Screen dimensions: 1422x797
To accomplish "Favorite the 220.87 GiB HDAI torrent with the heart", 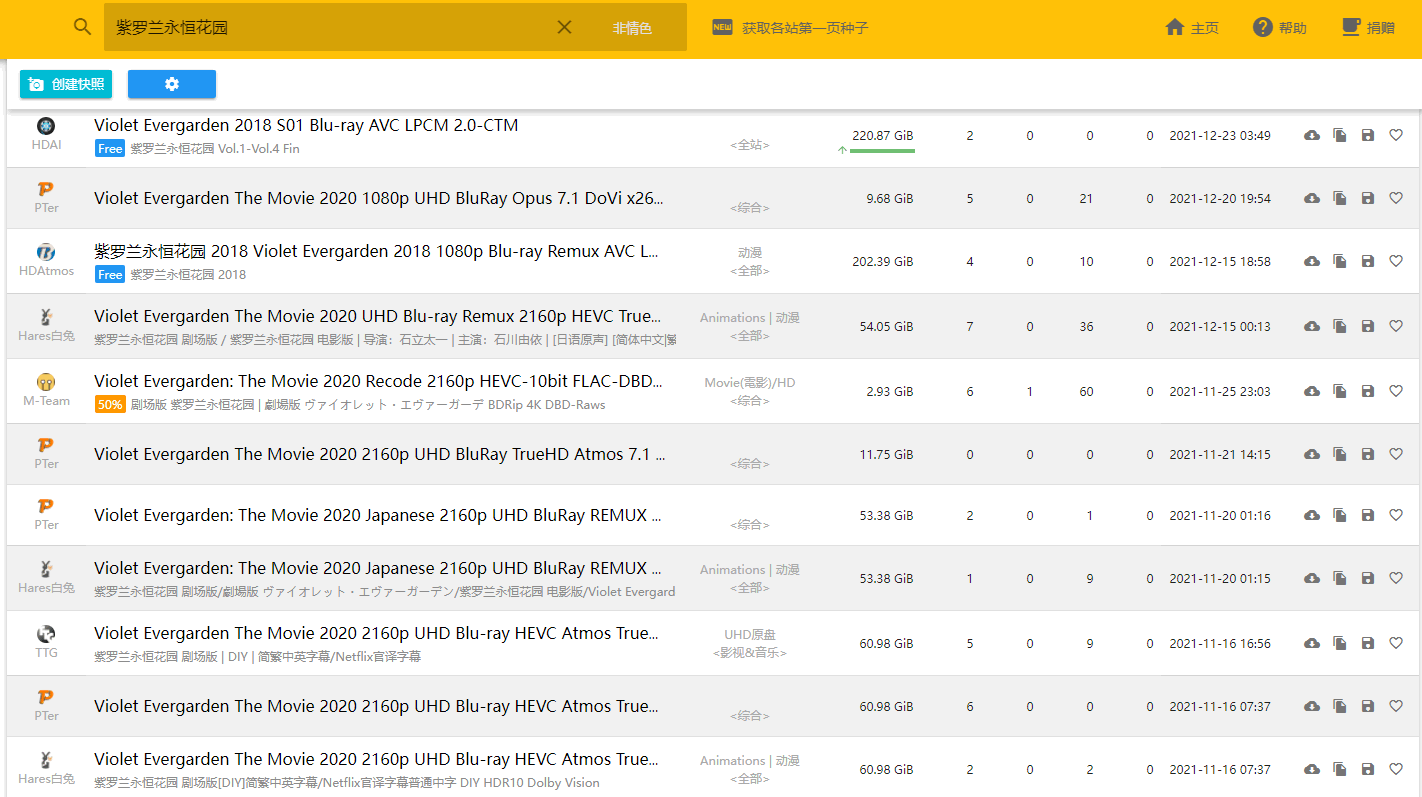I will [x=1396, y=135].
